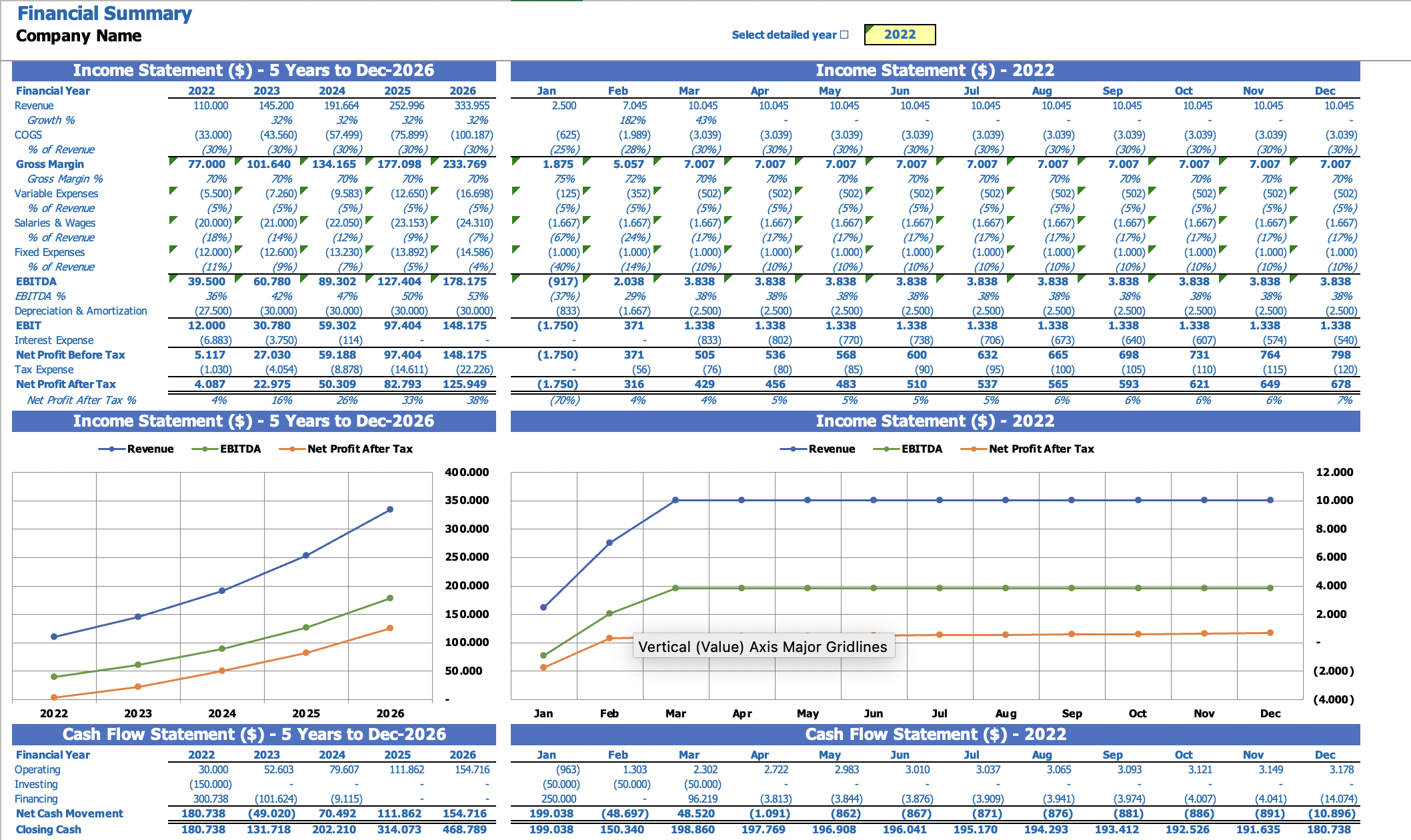The image size is (1411, 840).
Task: Click the box after 'Select detailed year'
Action: pyautogui.click(x=844, y=35)
